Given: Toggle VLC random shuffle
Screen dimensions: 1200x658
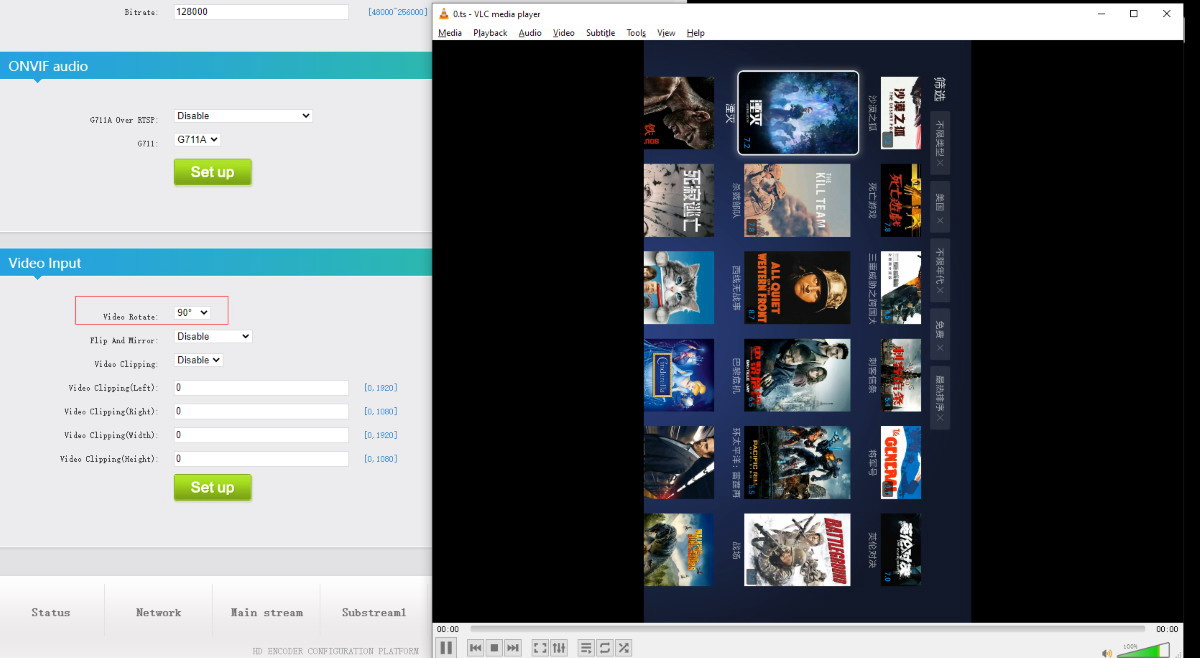Looking at the screenshot, I should (624, 648).
